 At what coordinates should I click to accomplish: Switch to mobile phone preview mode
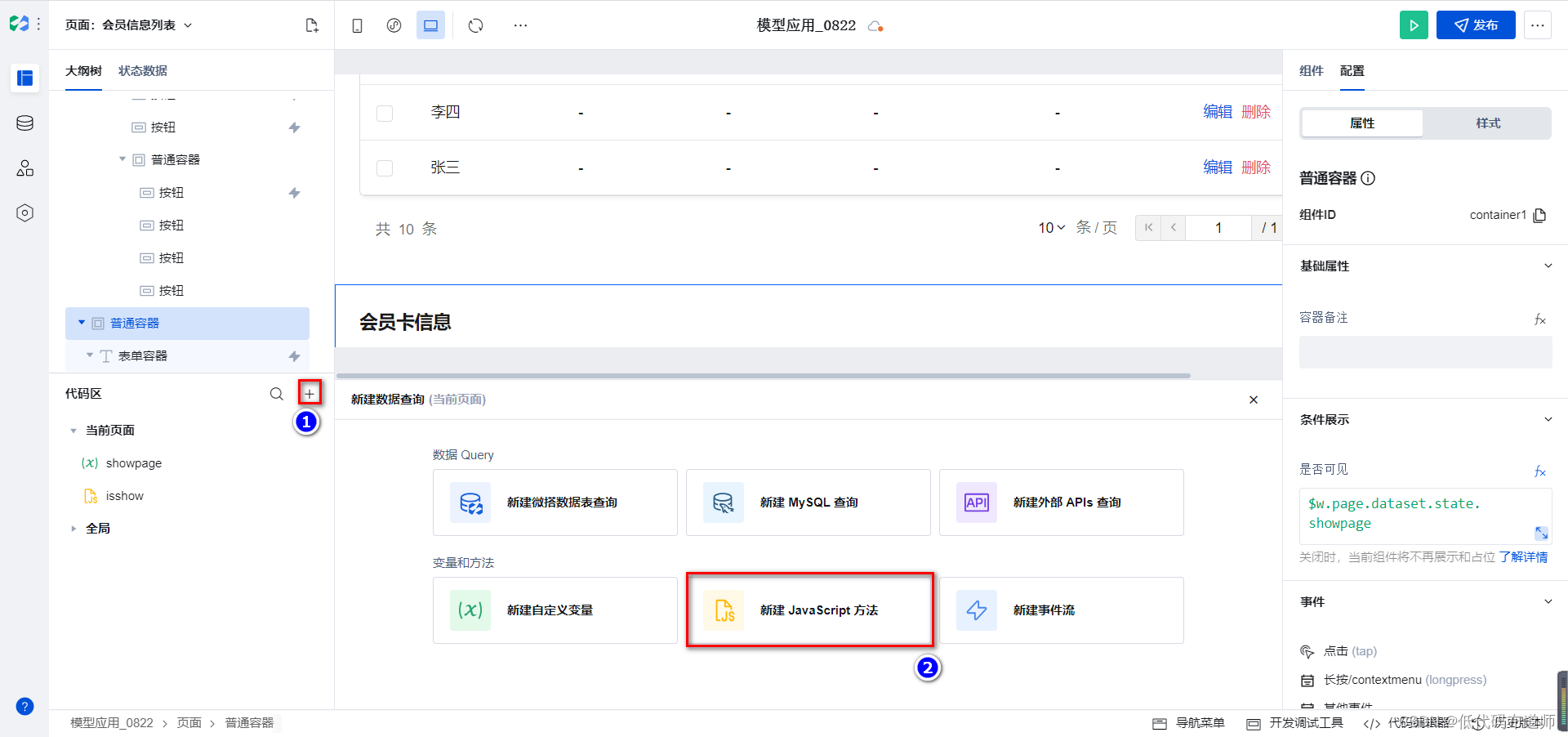tap(357, 25)
